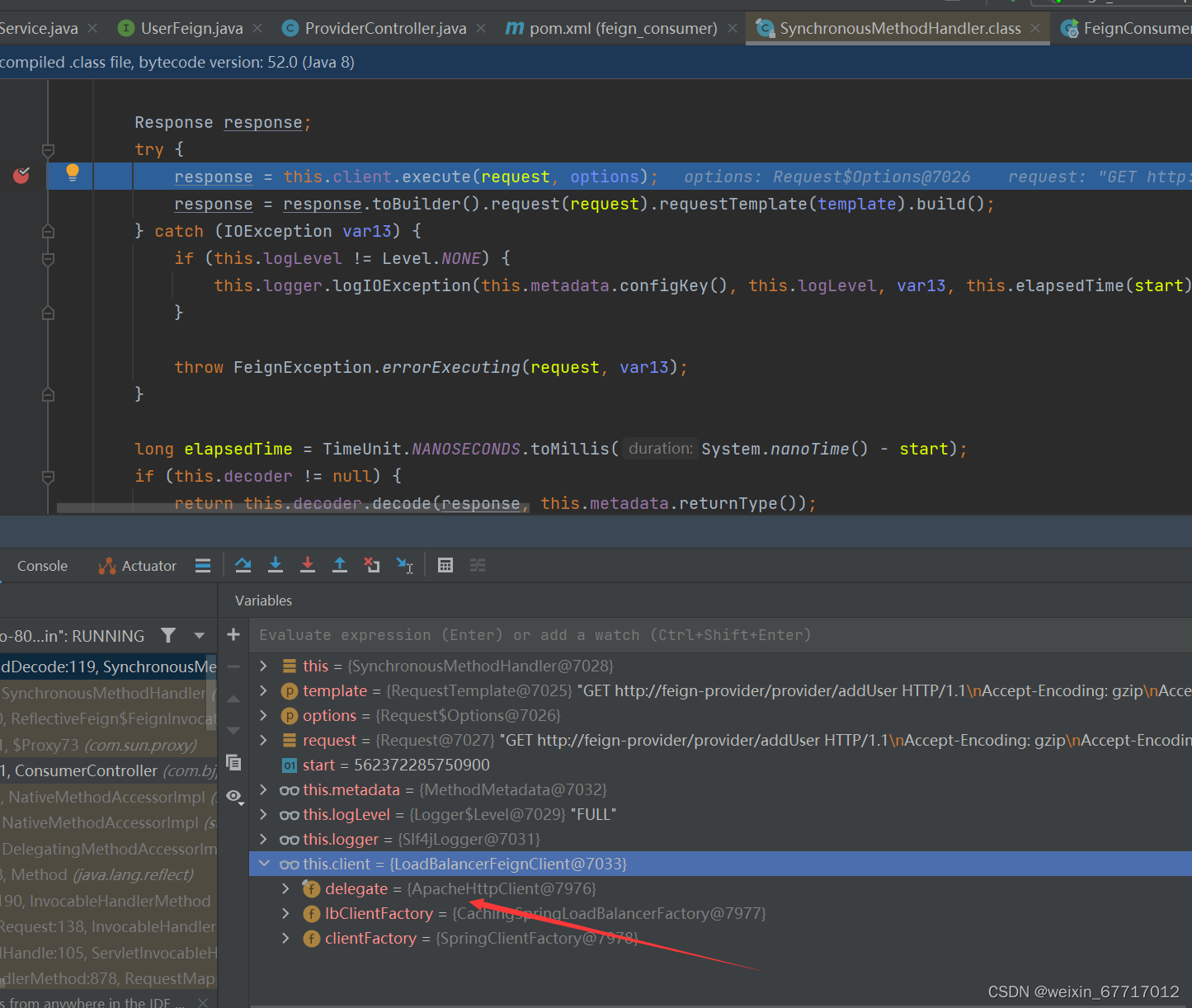1192x1008 pixels.
Task: Open the thread selector dropdown arrow
Action: tap(199, 635)
